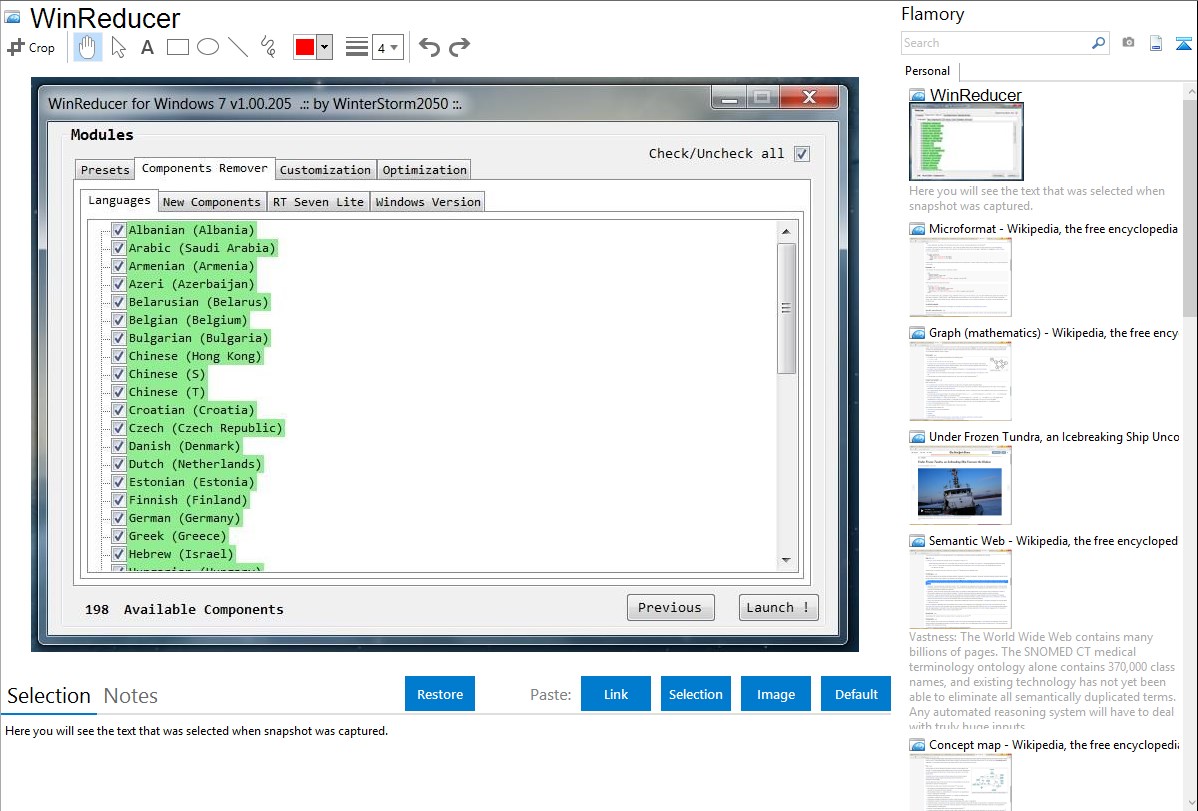Select the Personal tab in Flamory panel
This screenshot has height=811, width=1198.
pos(927,71)
